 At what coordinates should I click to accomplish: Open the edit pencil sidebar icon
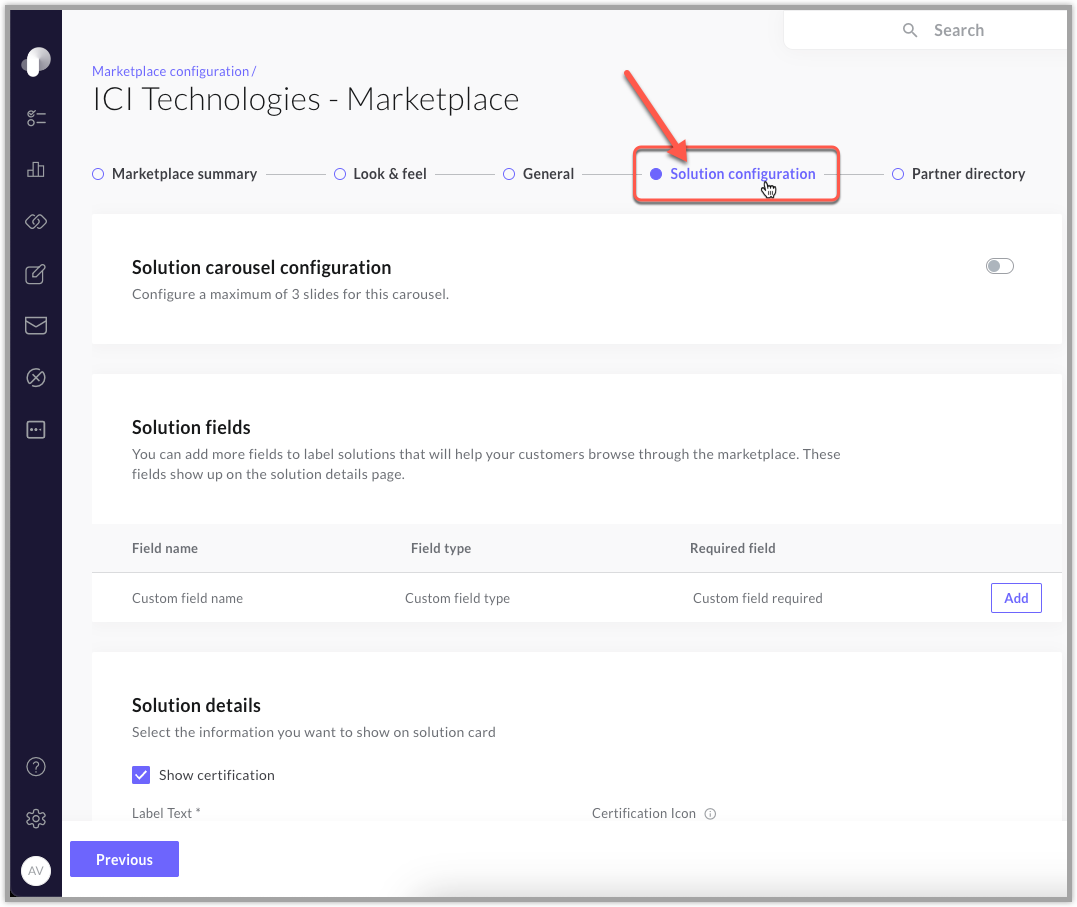(x=36, y=274)
